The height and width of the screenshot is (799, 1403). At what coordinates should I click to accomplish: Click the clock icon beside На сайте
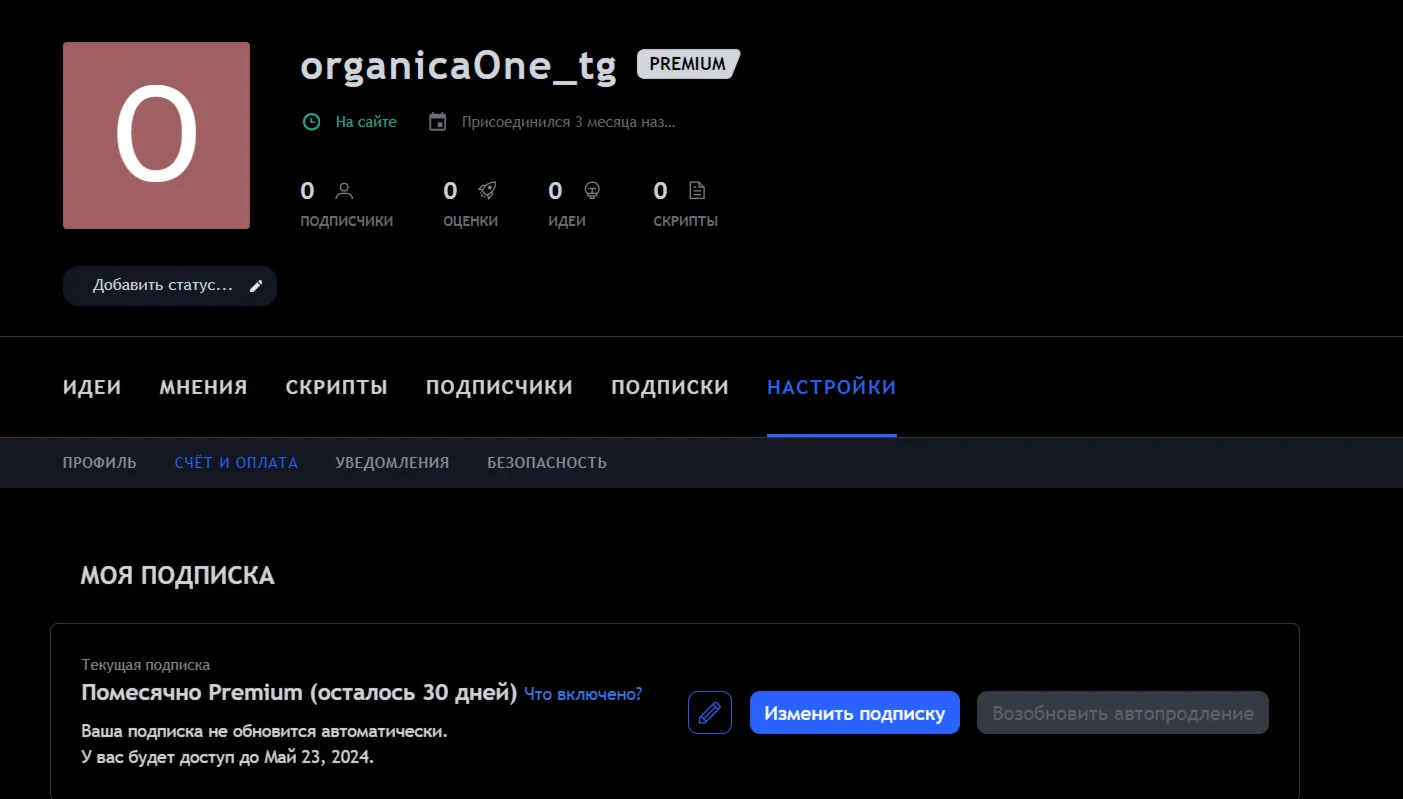[312, 122]
